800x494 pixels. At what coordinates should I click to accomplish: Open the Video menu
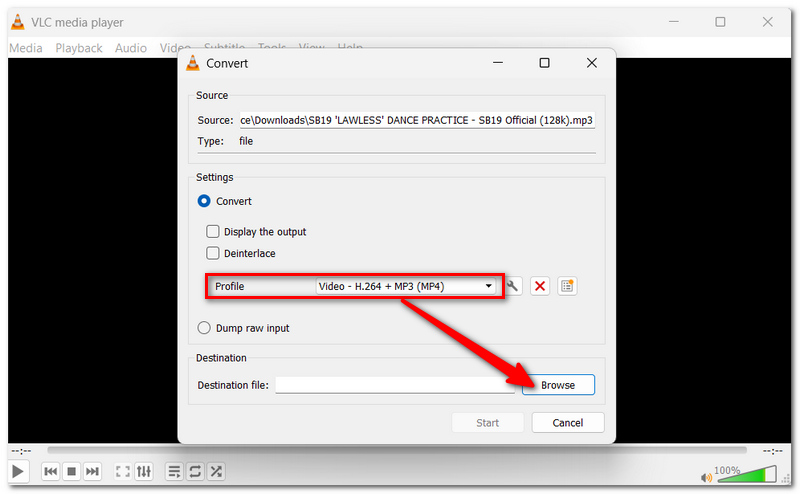point(175,48)
